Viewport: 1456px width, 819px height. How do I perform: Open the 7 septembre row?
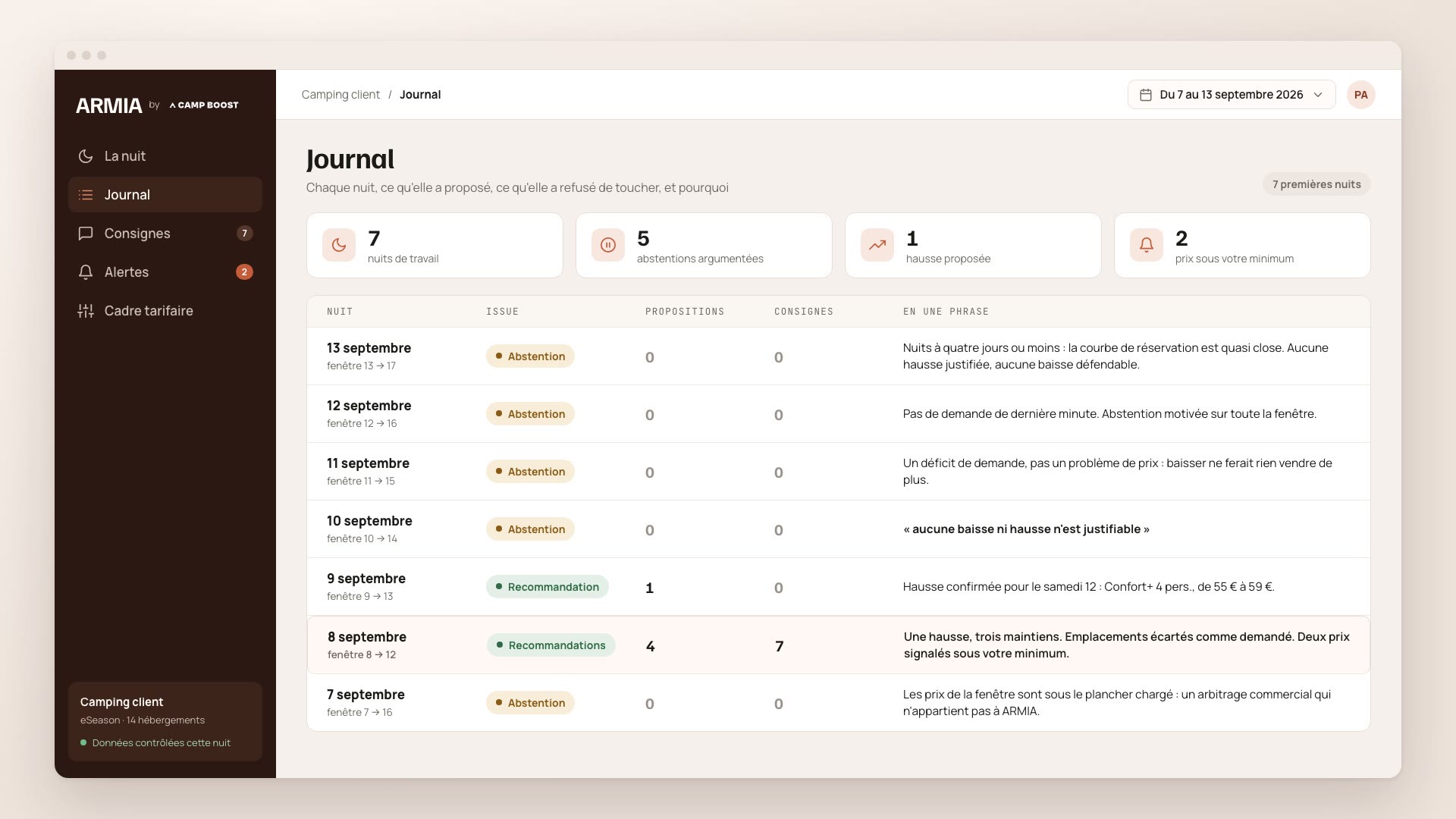[x=838, y=703]
